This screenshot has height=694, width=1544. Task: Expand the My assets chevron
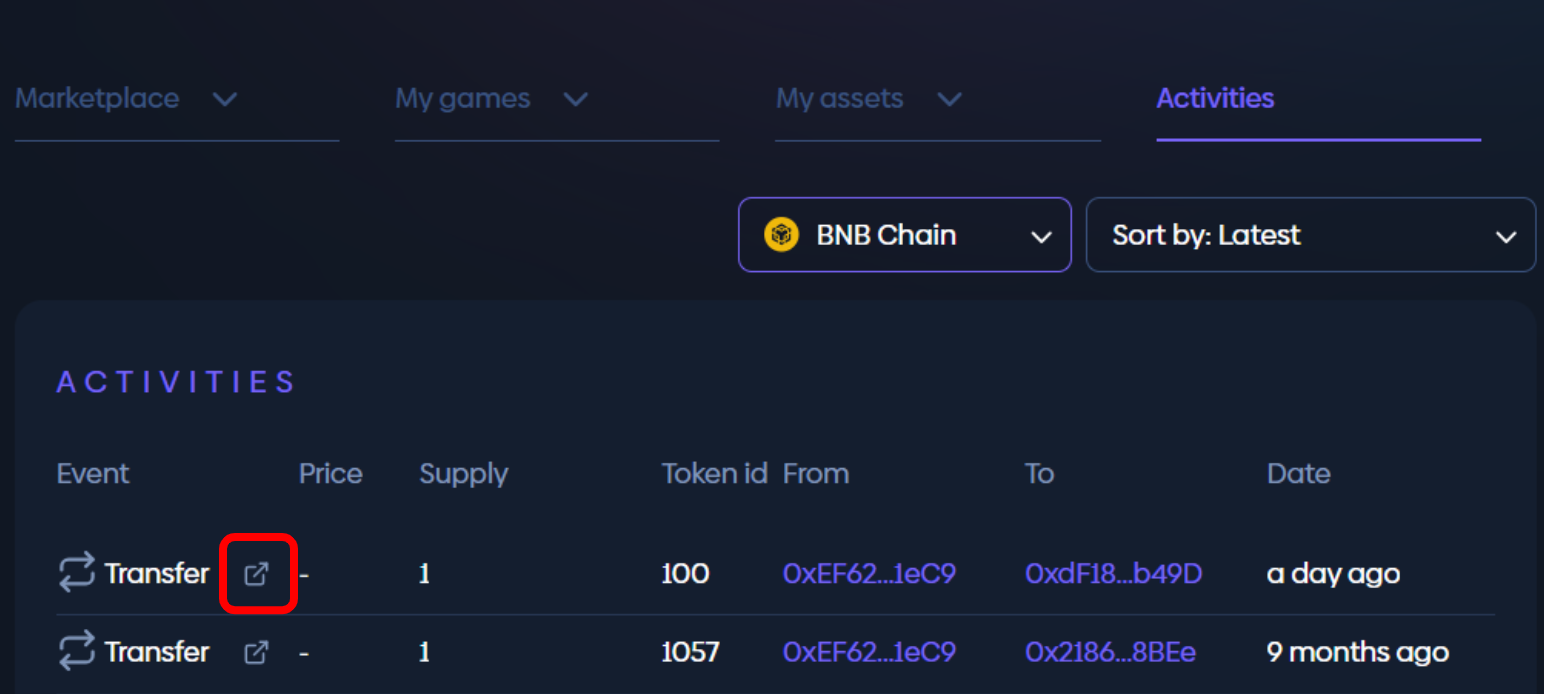(949, 99)
